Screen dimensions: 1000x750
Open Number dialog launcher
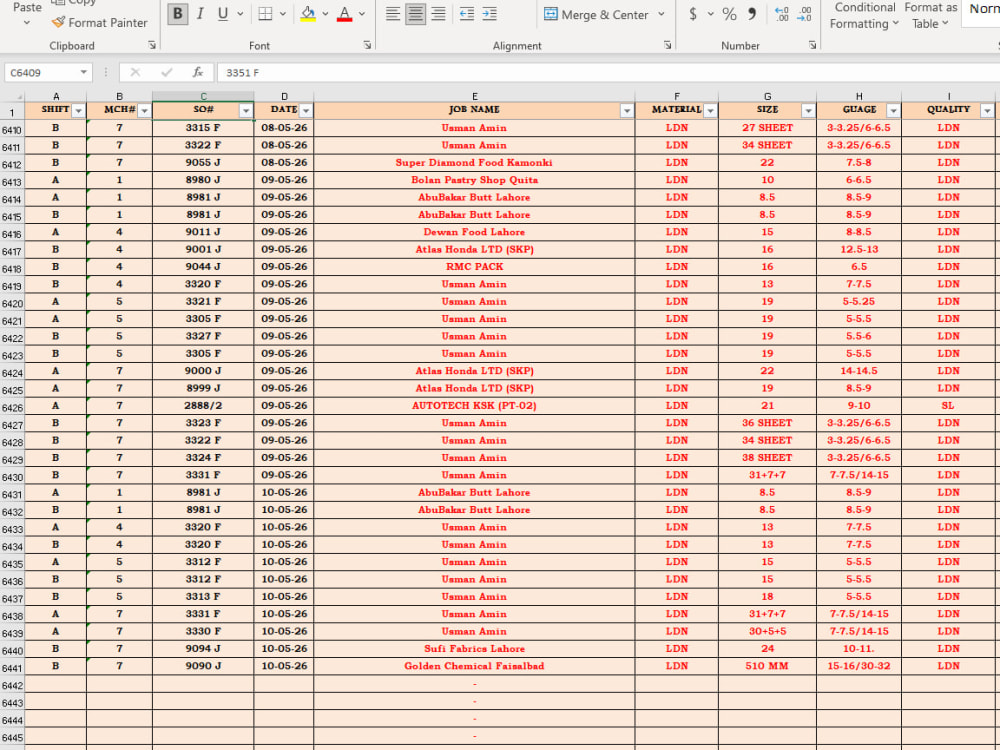pyautogui.click(x=812, y=45)
